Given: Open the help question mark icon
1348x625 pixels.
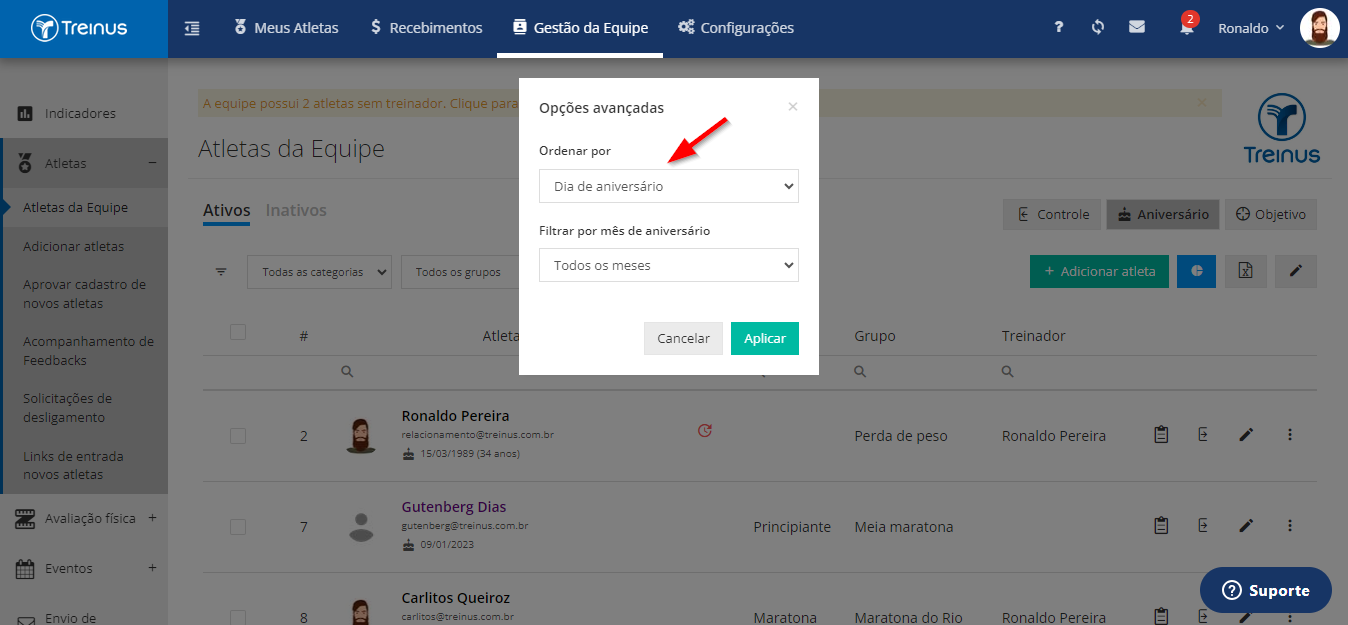Looking at the screenshot, I should [1059, 28].
